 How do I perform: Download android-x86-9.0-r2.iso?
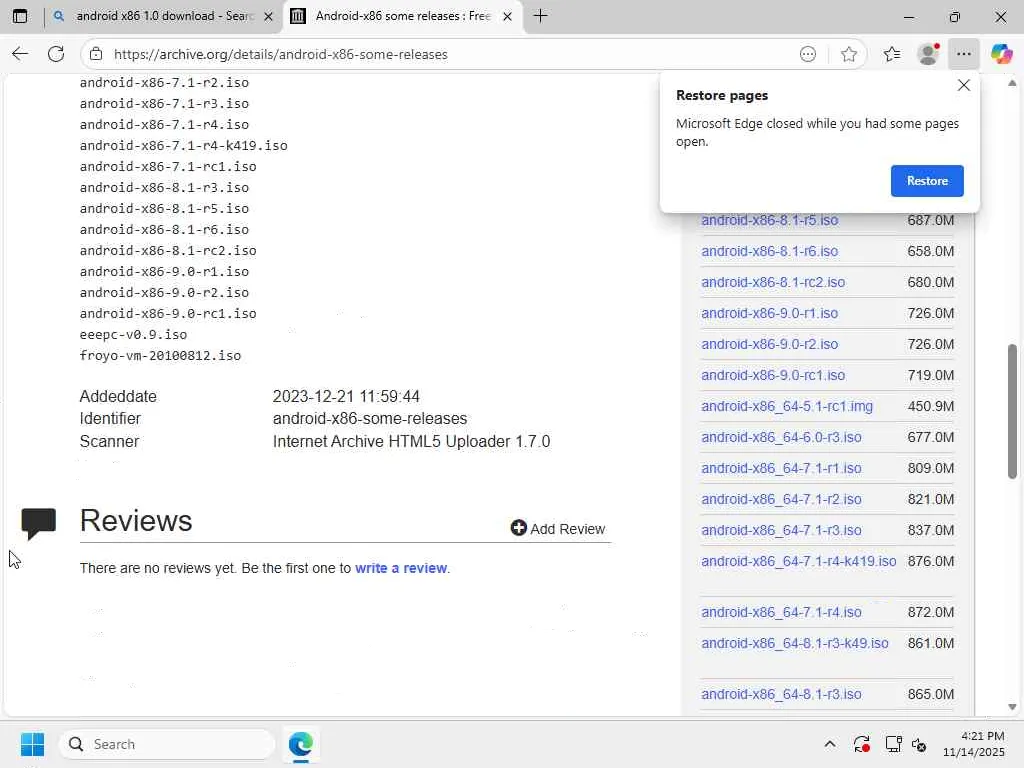pos(769,344)
